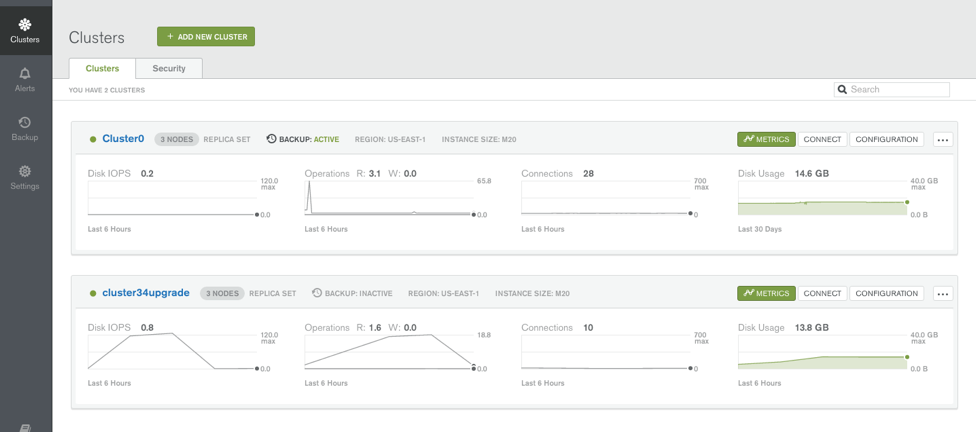Click the 14.6 GB disk usage value
The width and height of the screenshot is (976, 432).
pos(812,174)
